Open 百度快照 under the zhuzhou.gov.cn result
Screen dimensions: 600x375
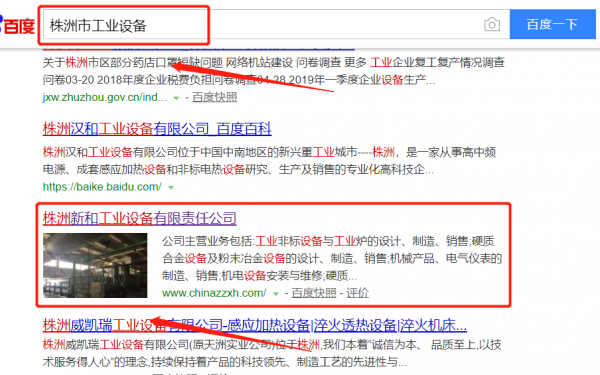click(x=214, y=97)
